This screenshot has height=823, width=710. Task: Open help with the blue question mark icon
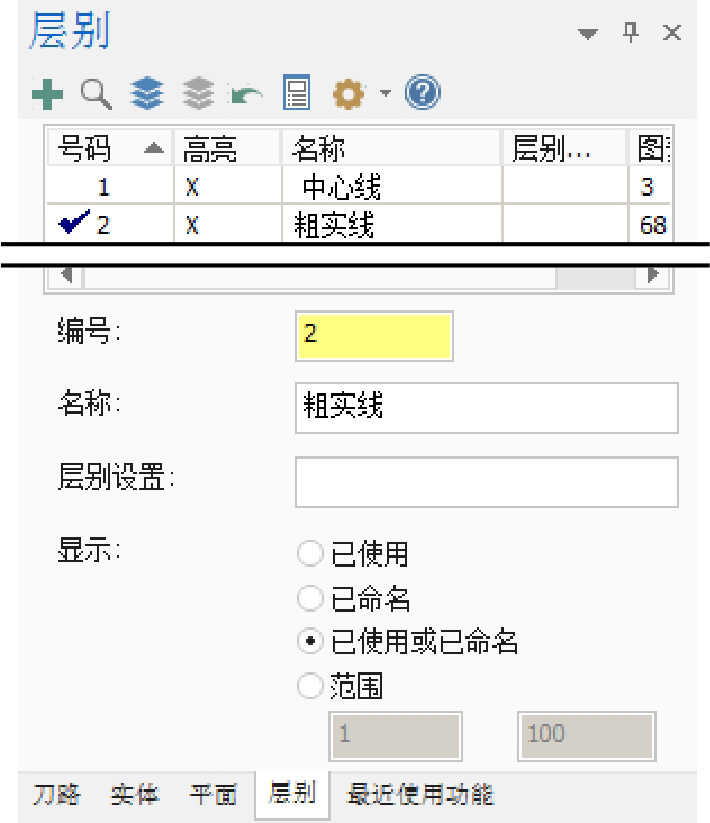(417, 95)
